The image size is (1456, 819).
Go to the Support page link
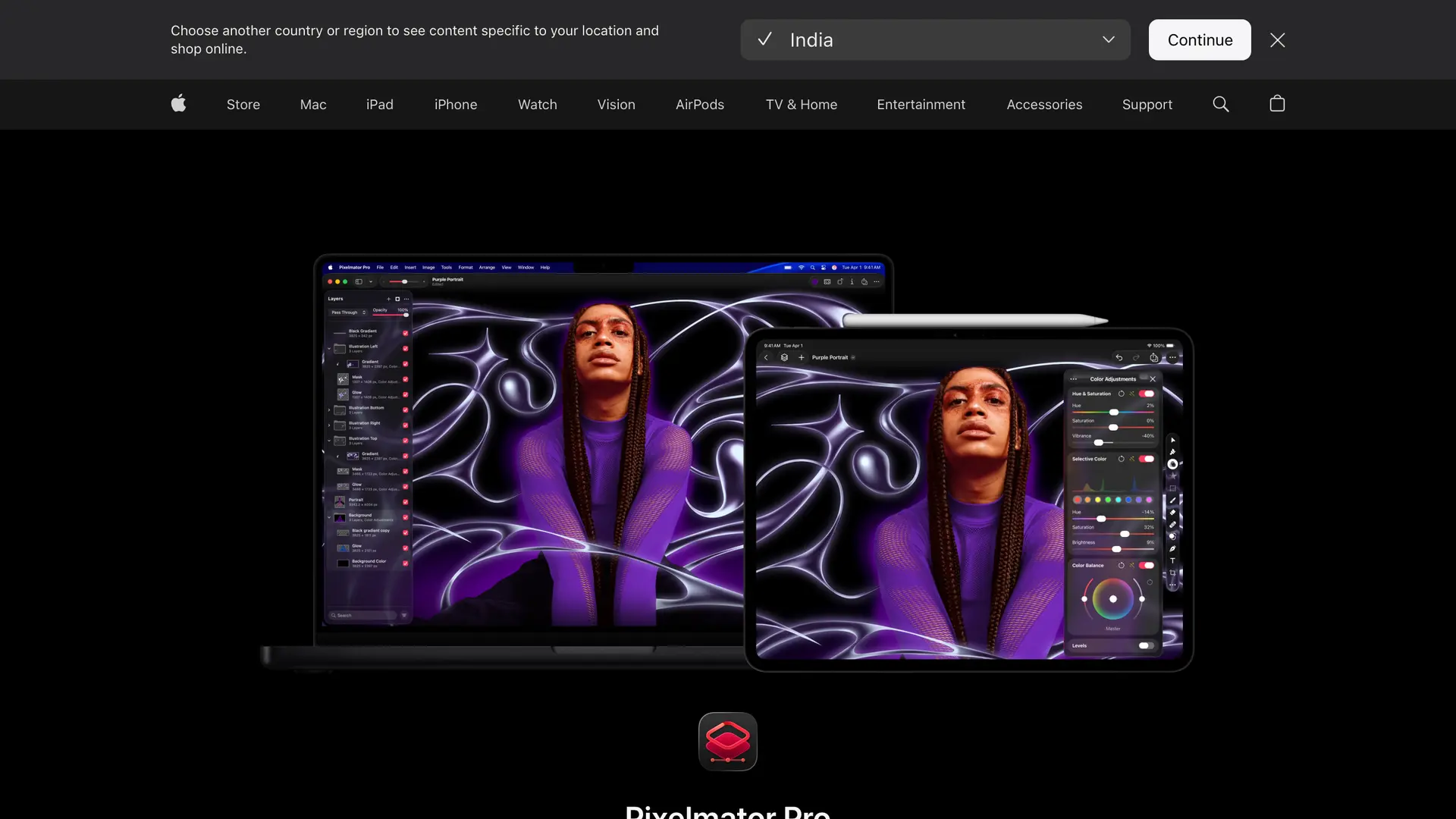(x=1147, y=105)
